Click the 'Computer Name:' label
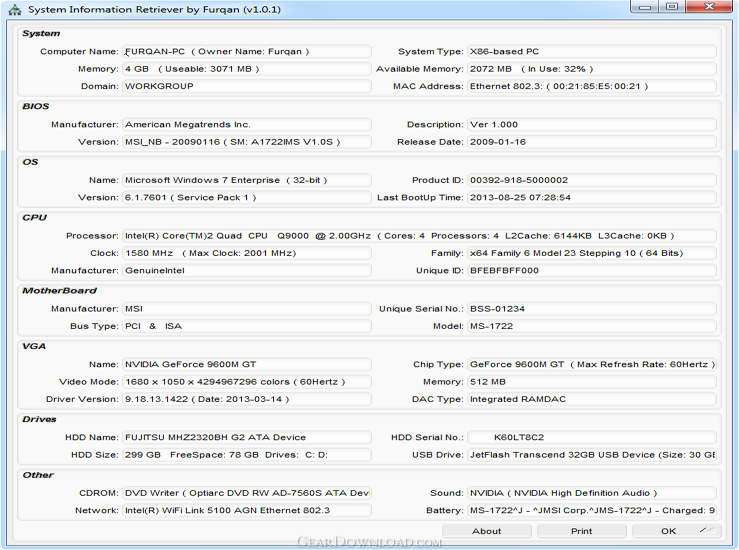This screenshot has height=550, width=739. pyautogui.click(x=79, y=51)
